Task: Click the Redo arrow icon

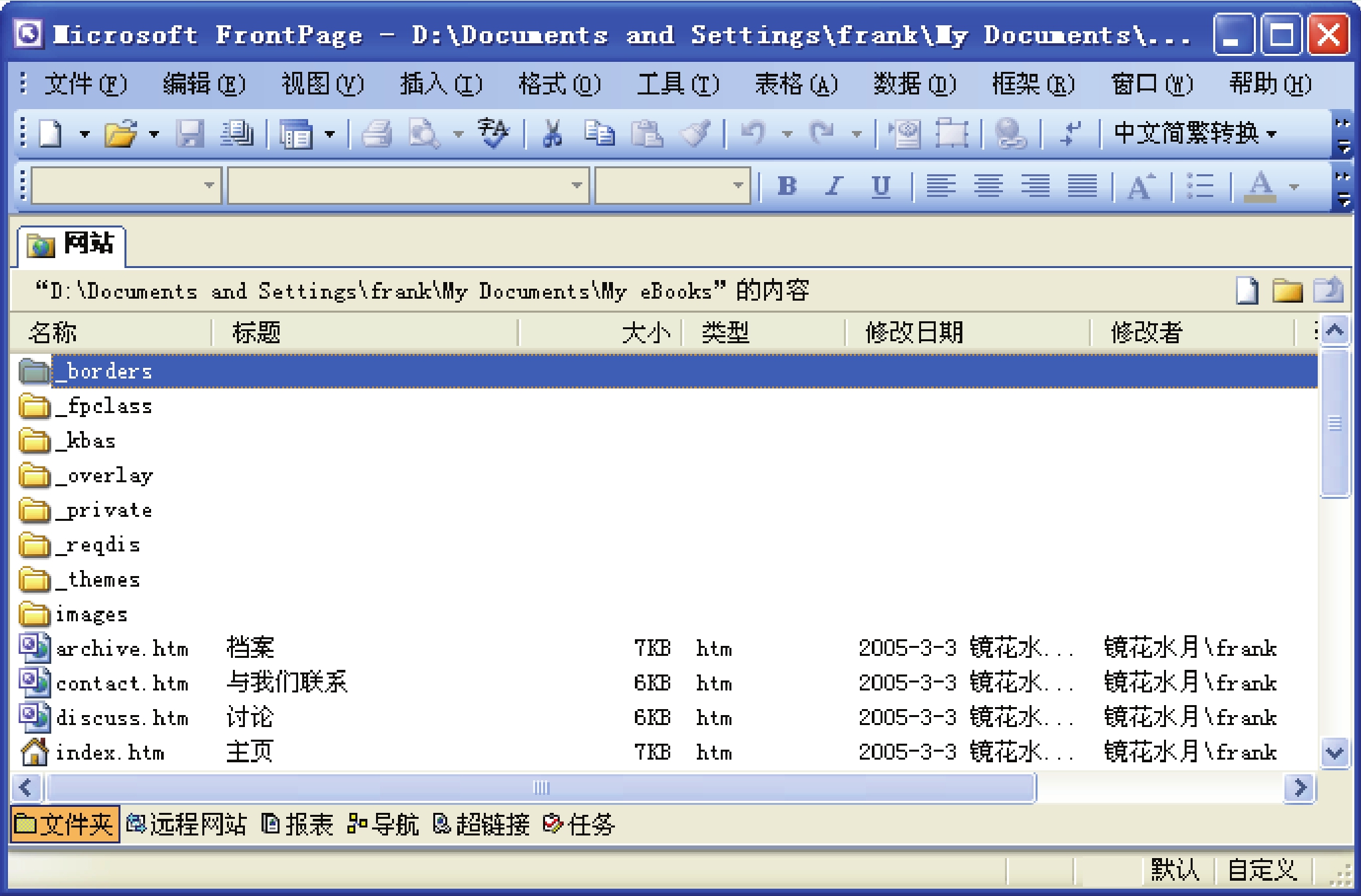Action: 823,134
